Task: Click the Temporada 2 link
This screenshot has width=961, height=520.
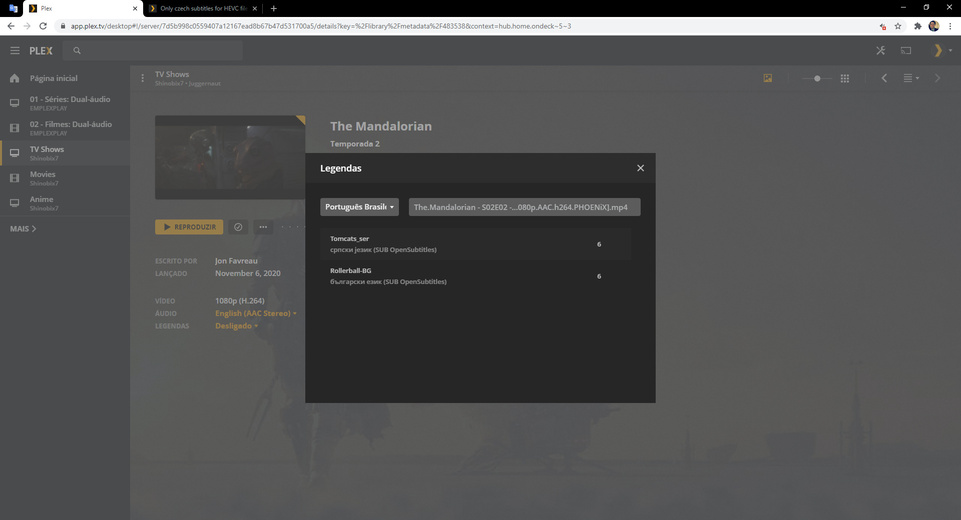Action: click(355, 143)
